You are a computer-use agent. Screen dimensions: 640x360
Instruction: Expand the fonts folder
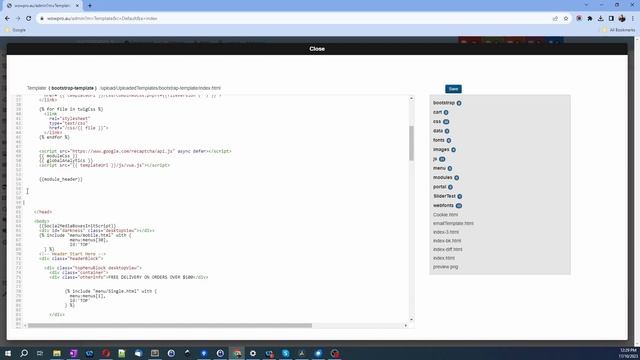[439, 140]
